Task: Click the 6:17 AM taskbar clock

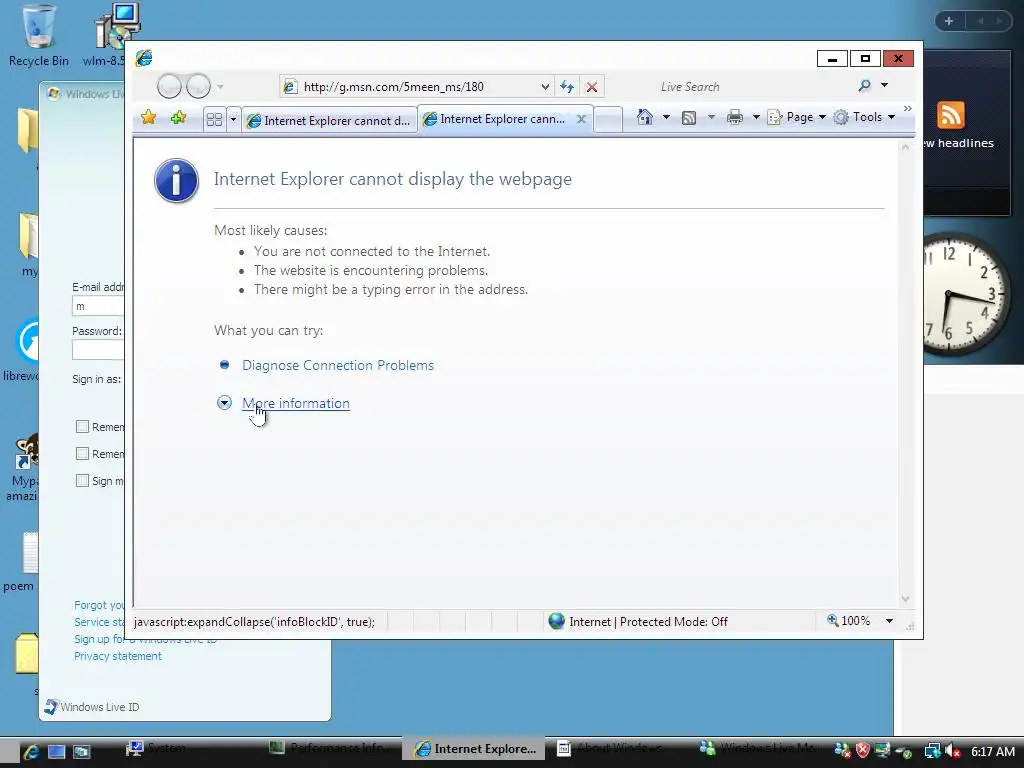Action: [x=992, y=751]
